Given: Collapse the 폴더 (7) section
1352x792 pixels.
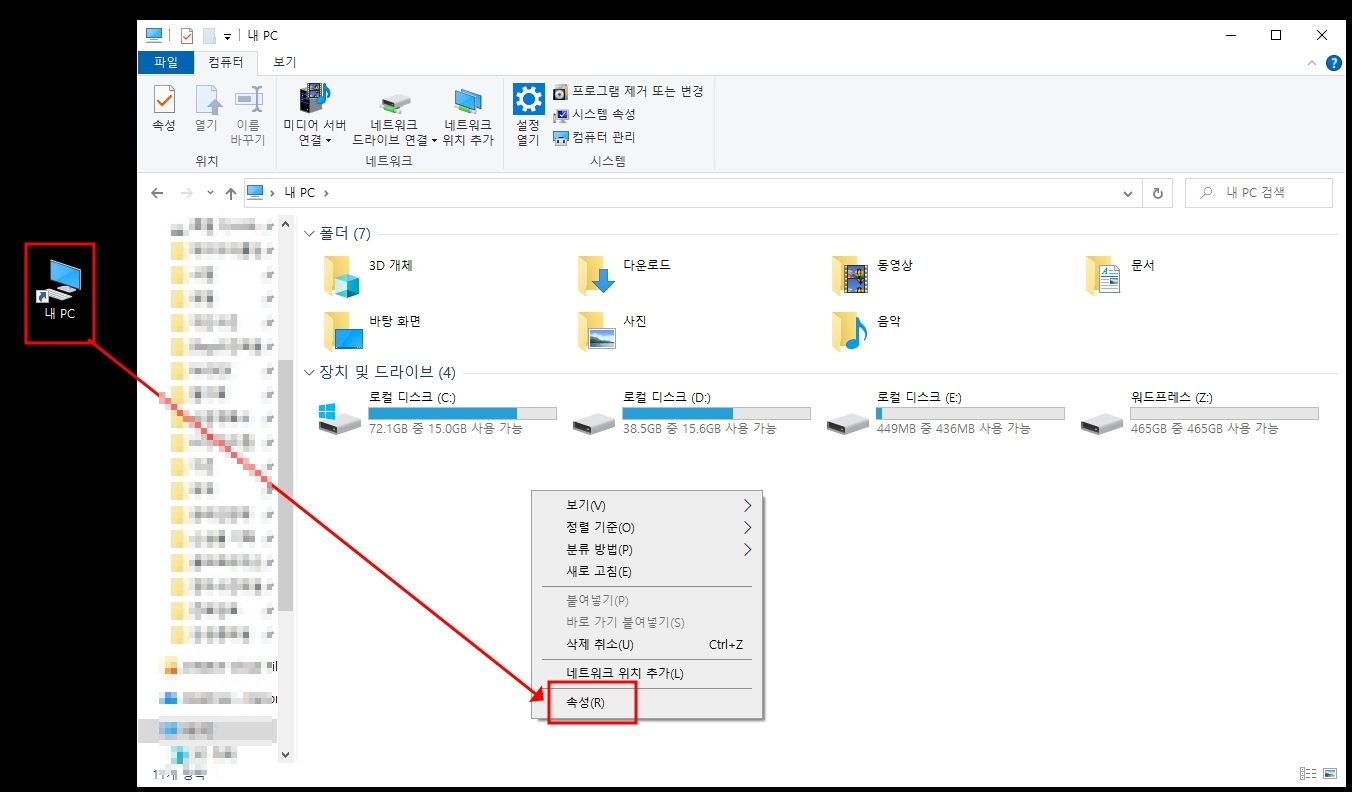Looking at the screenshot, I should (x=311, y=233).
